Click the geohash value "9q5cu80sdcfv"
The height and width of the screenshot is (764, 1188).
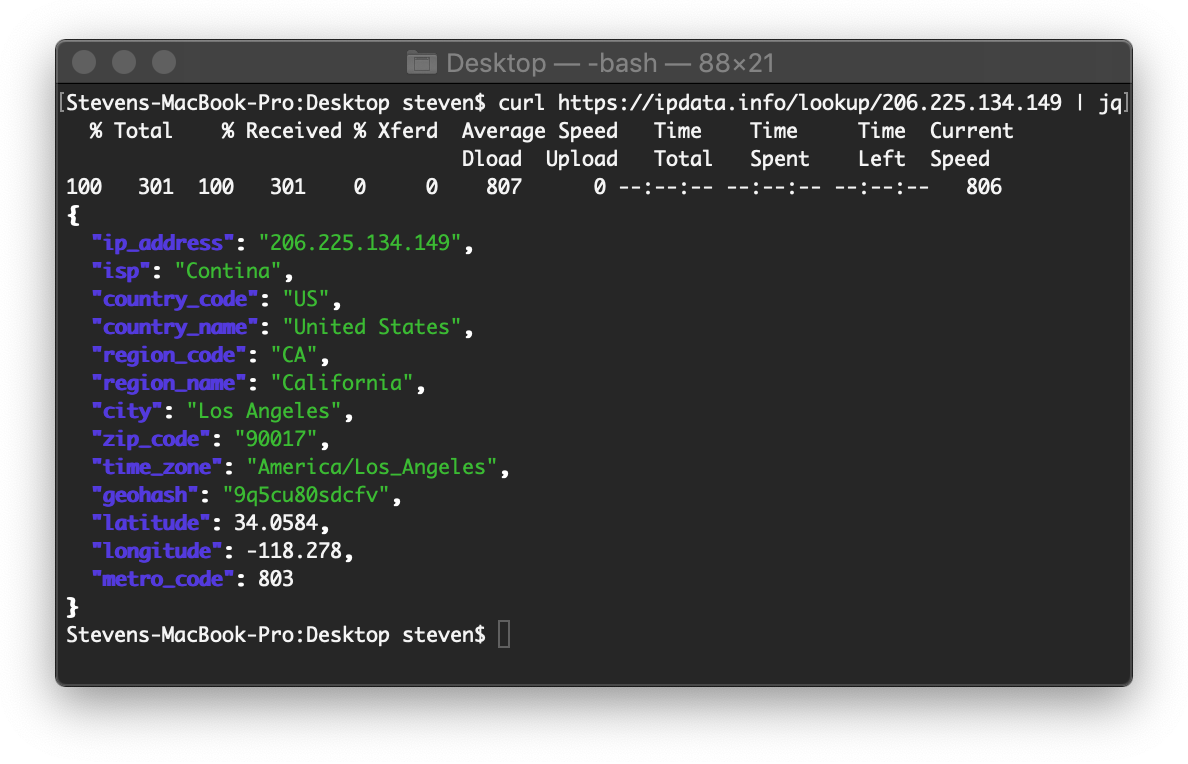pyautogui.click(x=306, y=495)
